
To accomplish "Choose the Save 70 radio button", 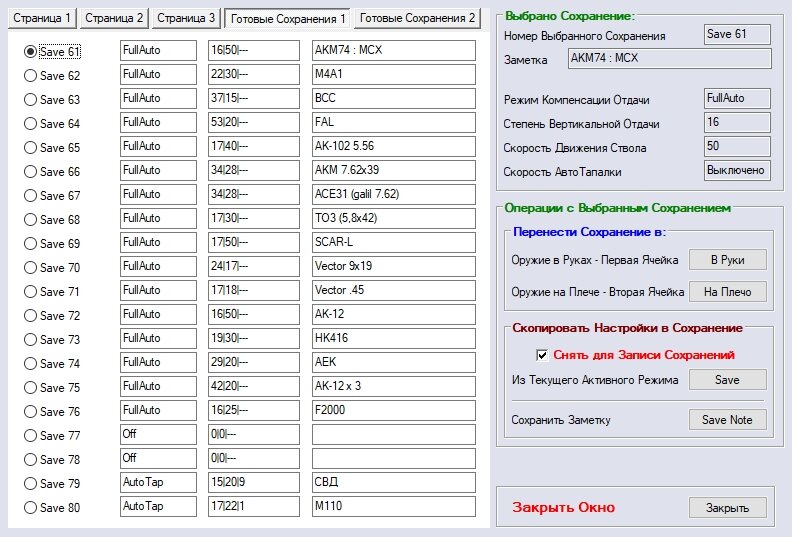I will click(x=52, y=268).
